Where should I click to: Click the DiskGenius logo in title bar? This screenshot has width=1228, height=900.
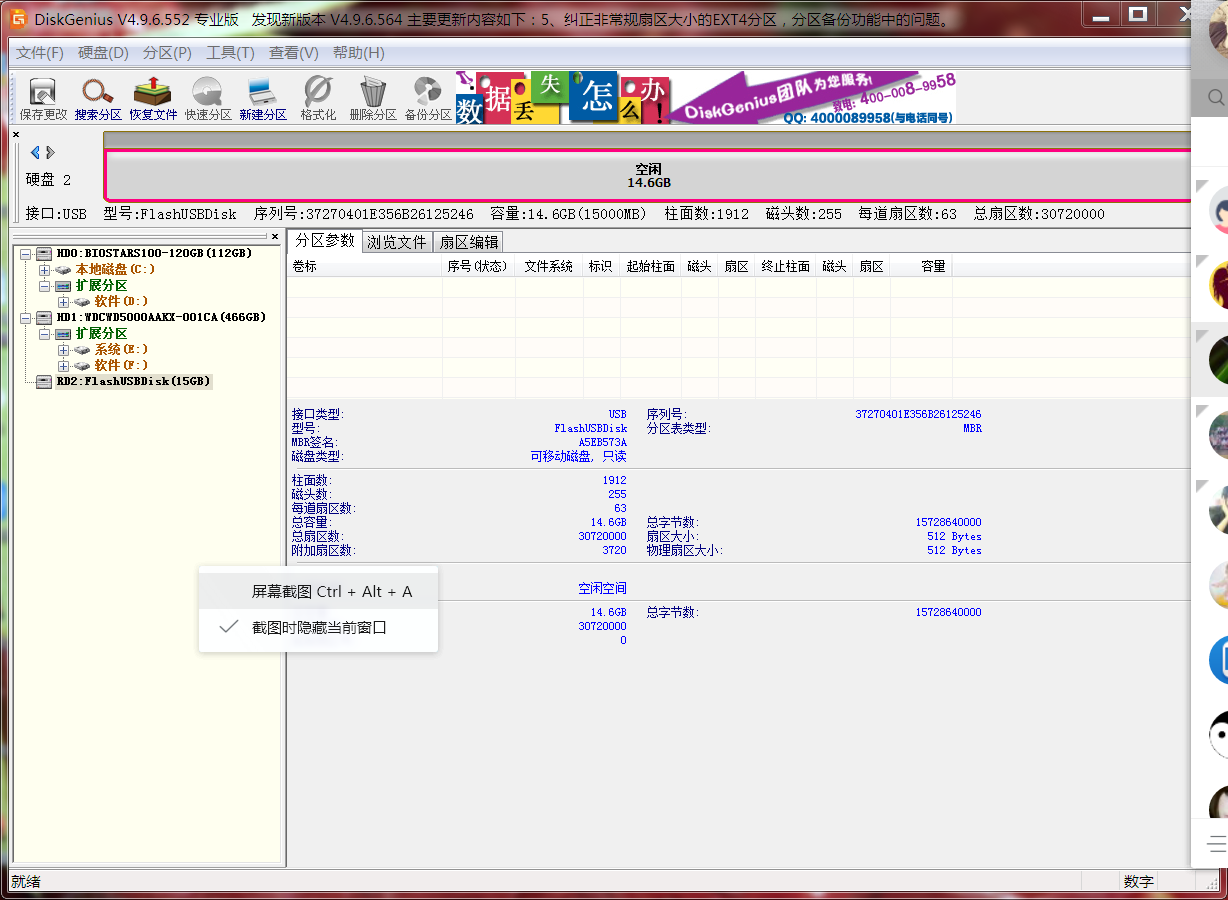pos(18,18)
